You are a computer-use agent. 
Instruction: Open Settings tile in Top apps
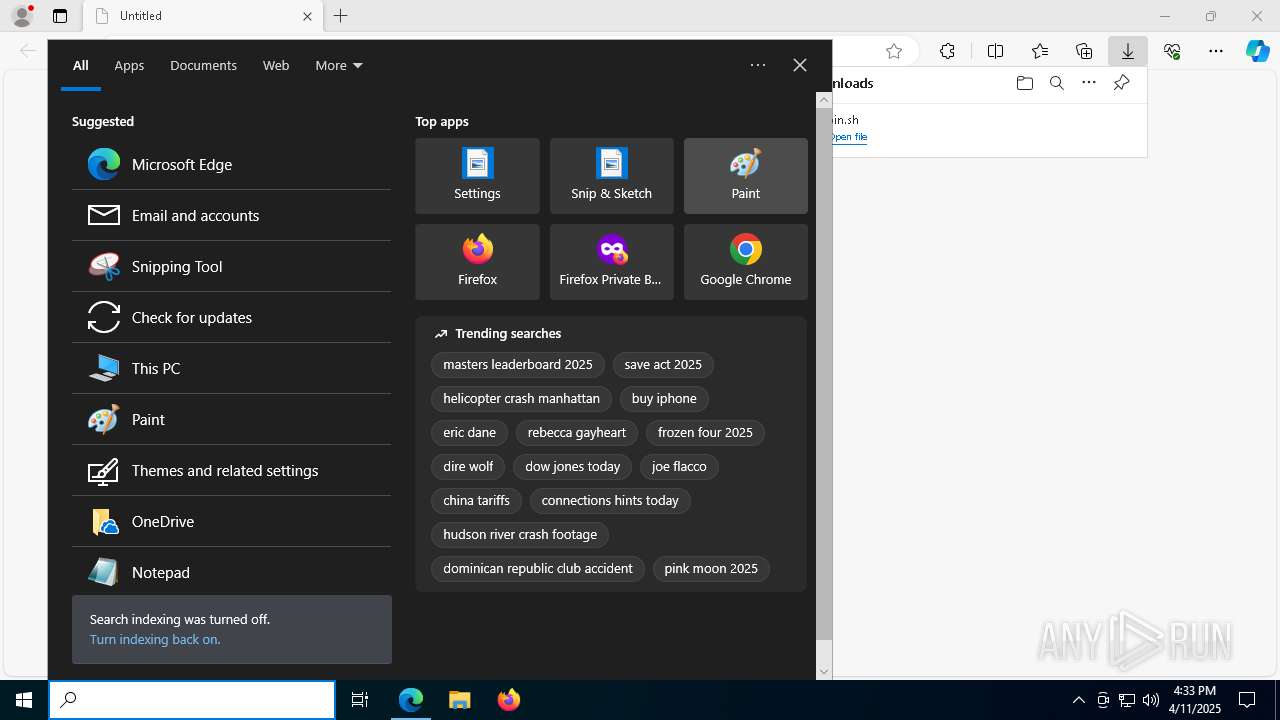[x=477, y=176]
